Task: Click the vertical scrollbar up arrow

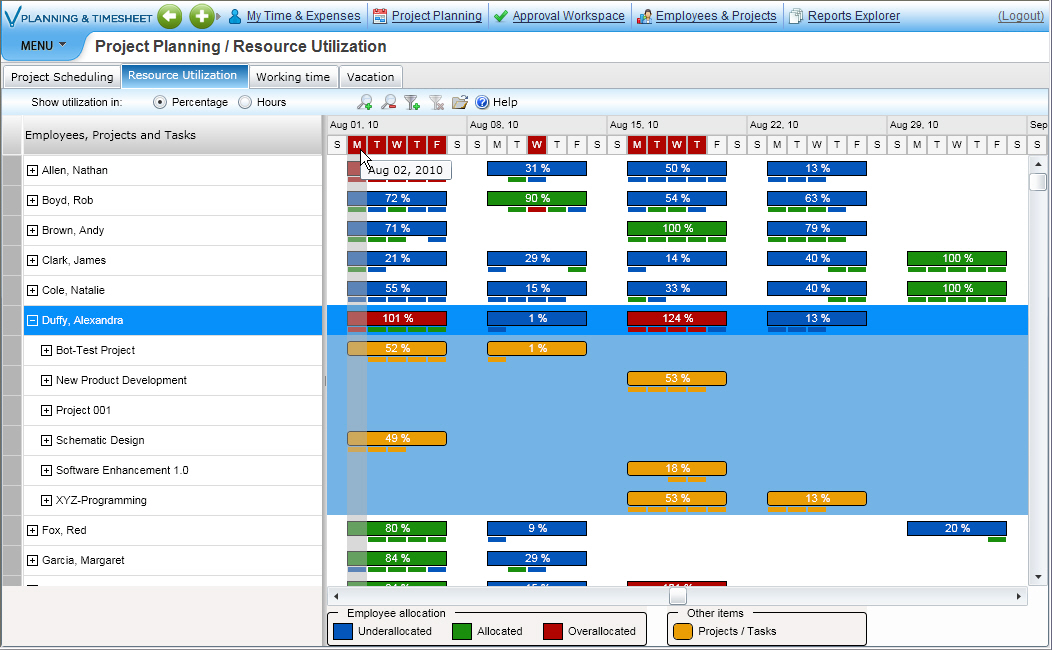Action: 1038,164
